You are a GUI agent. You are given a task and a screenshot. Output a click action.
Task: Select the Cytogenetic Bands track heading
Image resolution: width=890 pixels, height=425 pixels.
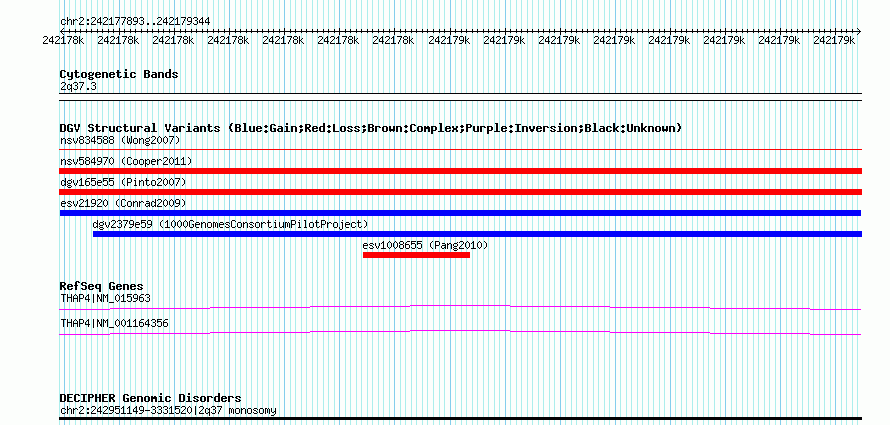[119, 74]
